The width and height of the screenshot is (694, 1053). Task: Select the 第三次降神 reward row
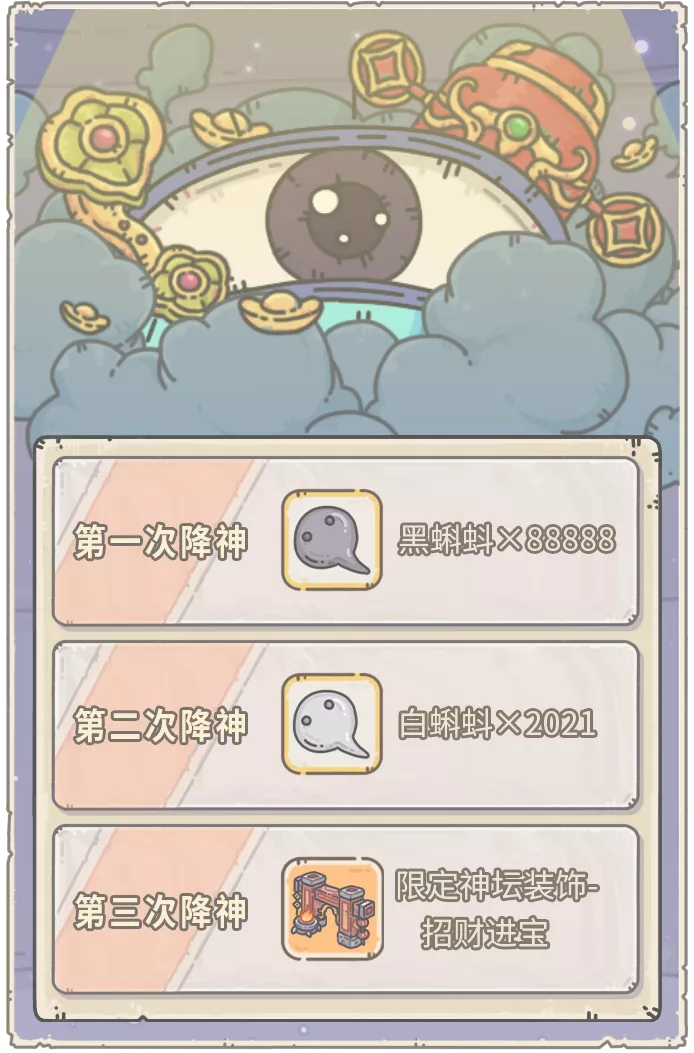coord(345,910)
